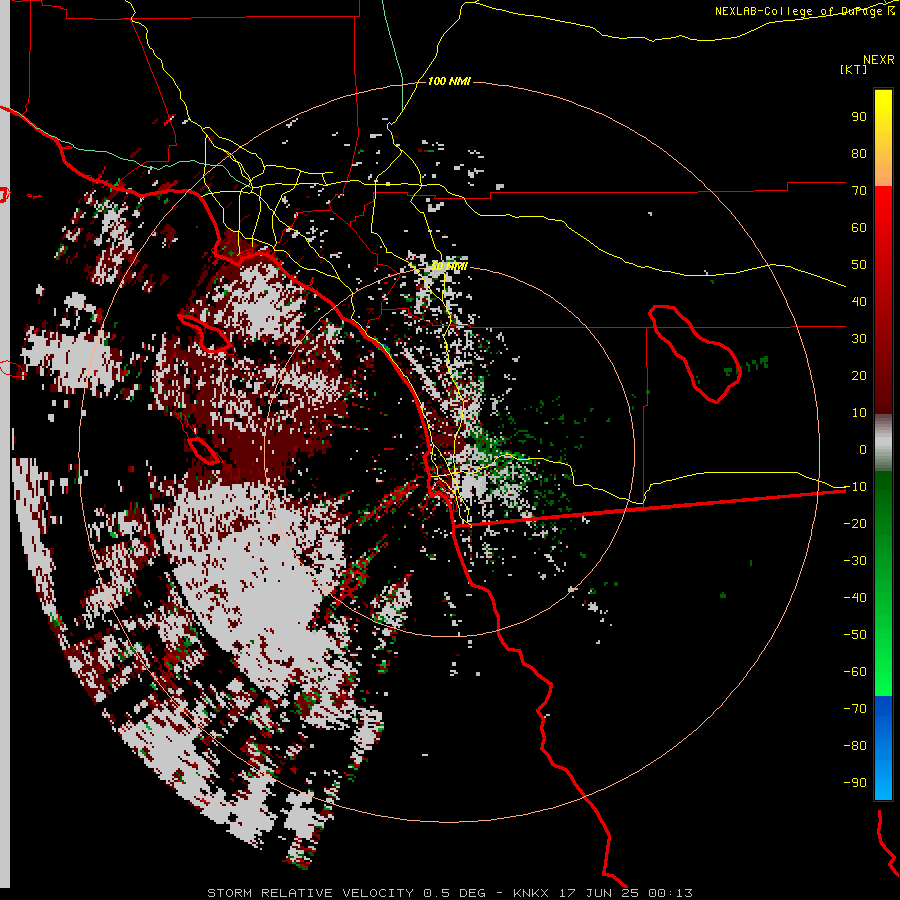Click the Storm Relative Velocity caption text
Image resolution: width=900 pixels, height=900 pixels.
pos(449,893)
